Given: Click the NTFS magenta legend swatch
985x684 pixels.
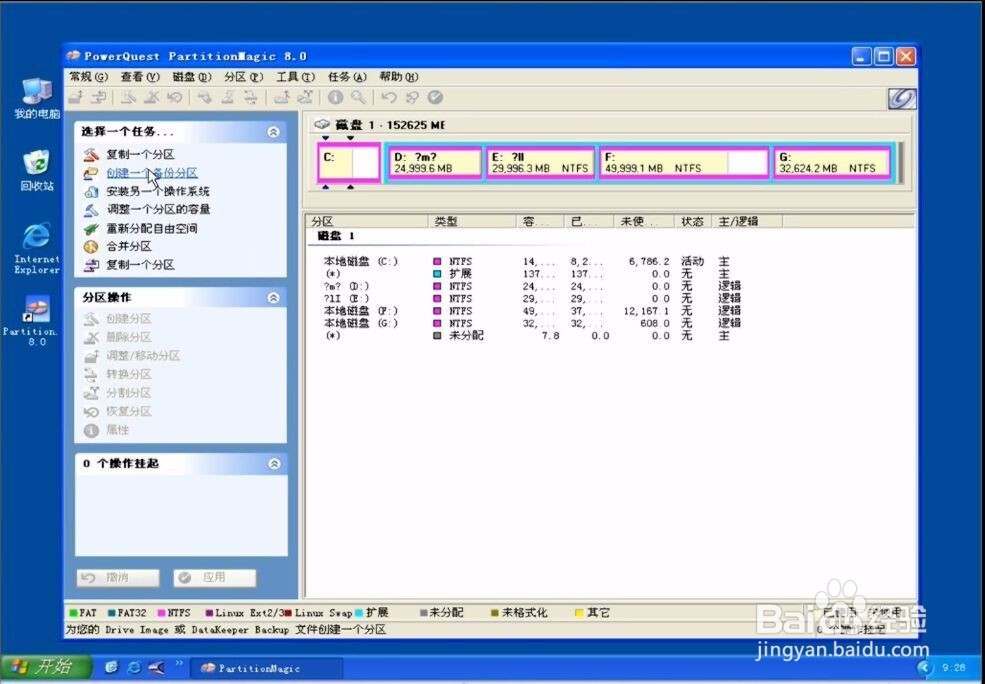Looking at the screenshot, I should [161, 612].
